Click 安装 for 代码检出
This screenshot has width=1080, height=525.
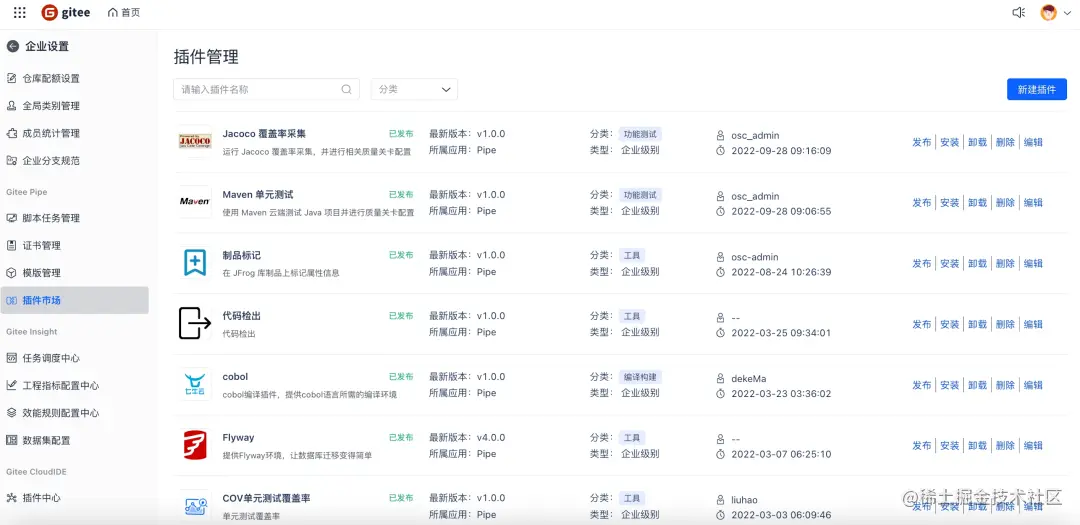pyautogui.click(x=950, y=324)
